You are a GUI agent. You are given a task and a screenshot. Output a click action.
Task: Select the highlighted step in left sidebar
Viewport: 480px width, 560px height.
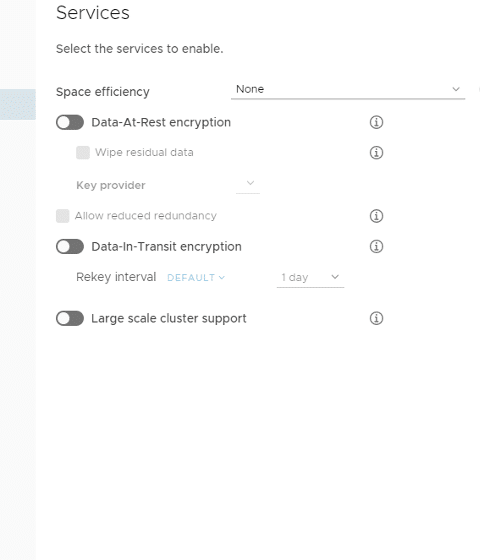(18, 104)
